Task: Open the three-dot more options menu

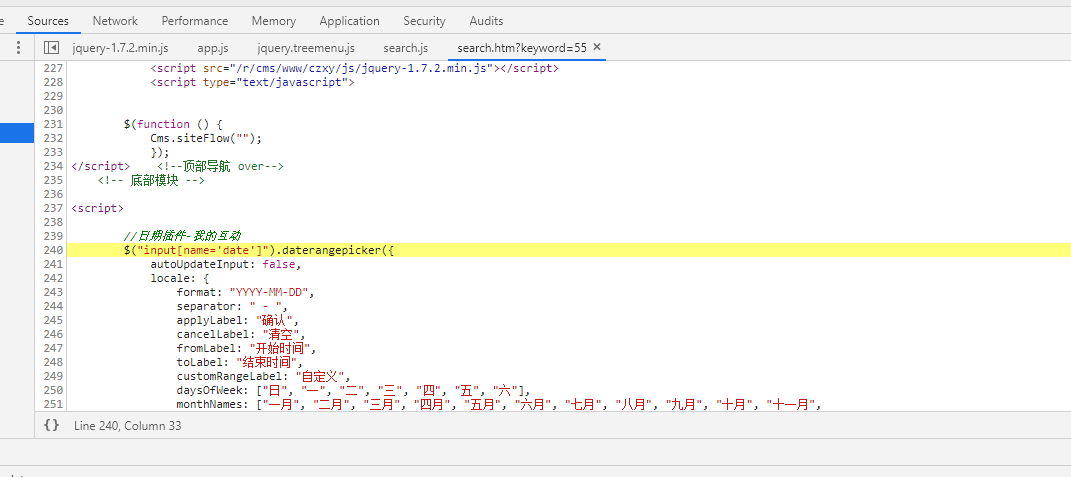Action: (x=18, y=47)
